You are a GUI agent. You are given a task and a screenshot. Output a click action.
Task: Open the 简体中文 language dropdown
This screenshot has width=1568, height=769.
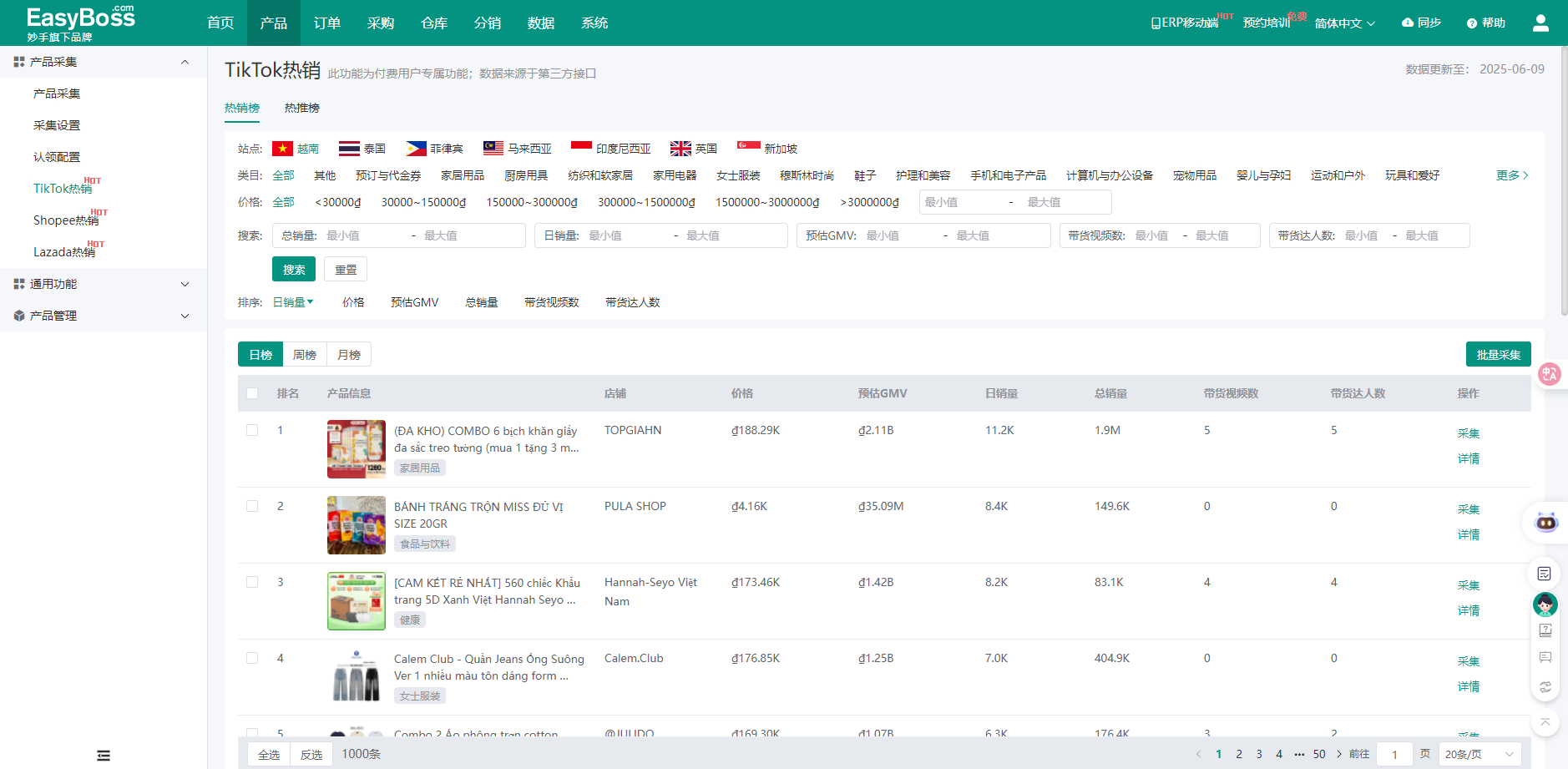point(1344,23)
